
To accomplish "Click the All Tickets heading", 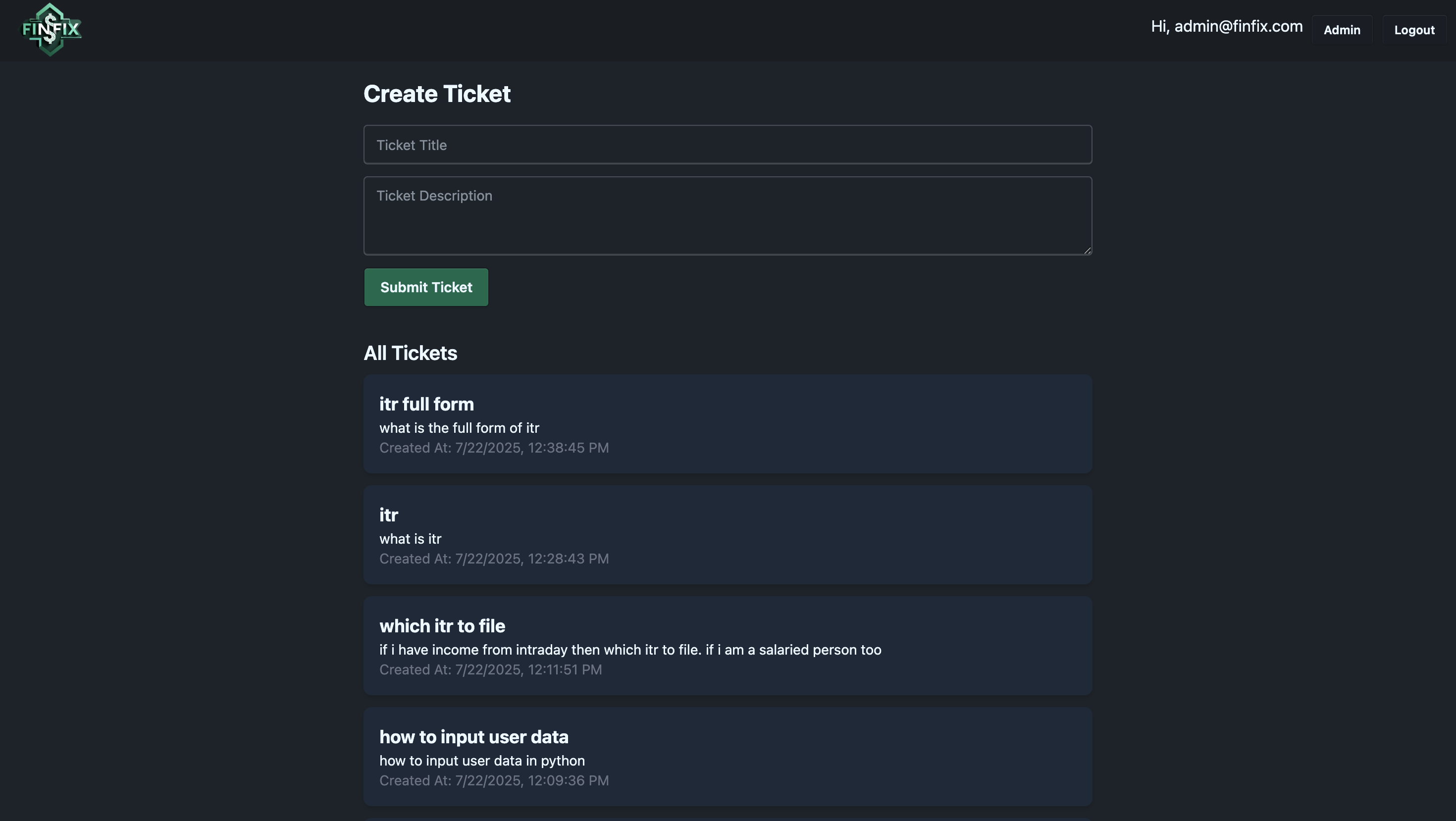I will pos(411,353).
